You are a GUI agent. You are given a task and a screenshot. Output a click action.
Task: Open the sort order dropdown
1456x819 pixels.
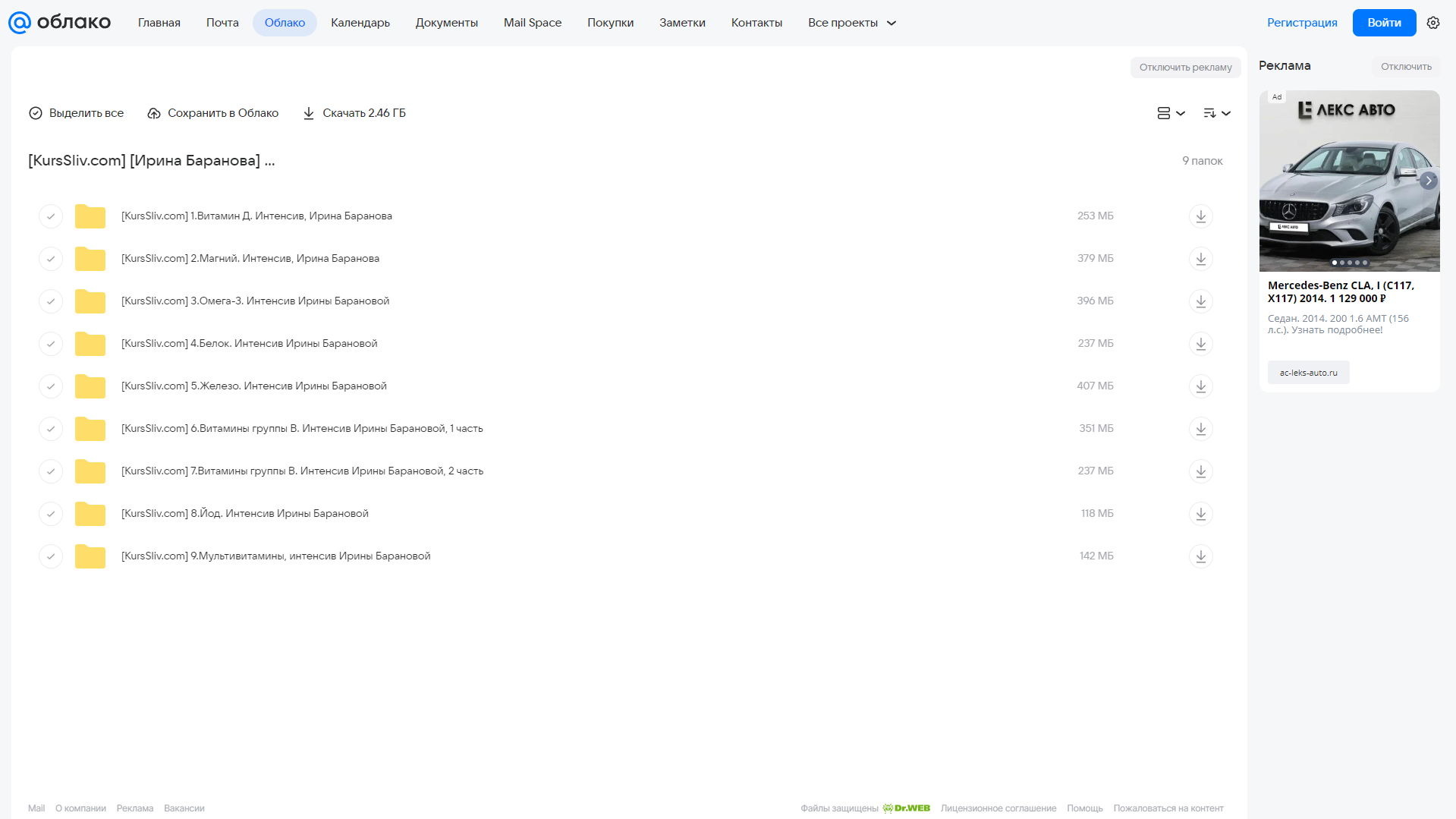pos(1217,113)
